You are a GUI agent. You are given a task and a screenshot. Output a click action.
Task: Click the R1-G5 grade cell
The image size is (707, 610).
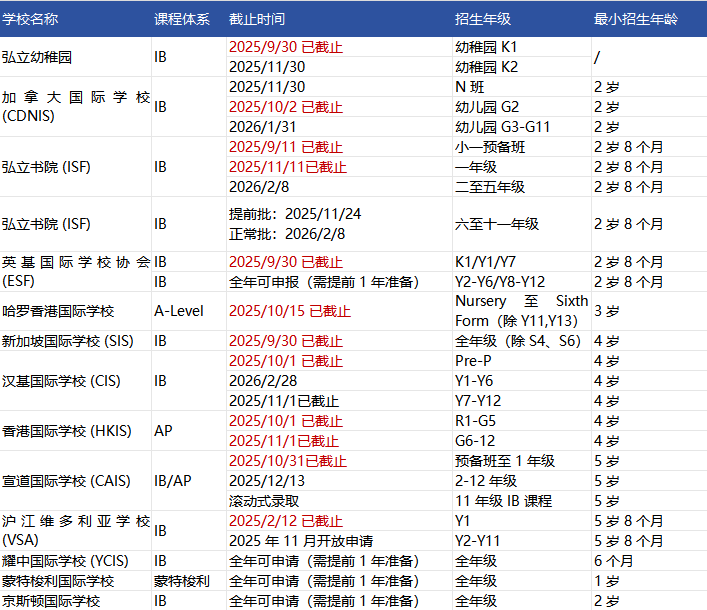[x=522, y=421]
